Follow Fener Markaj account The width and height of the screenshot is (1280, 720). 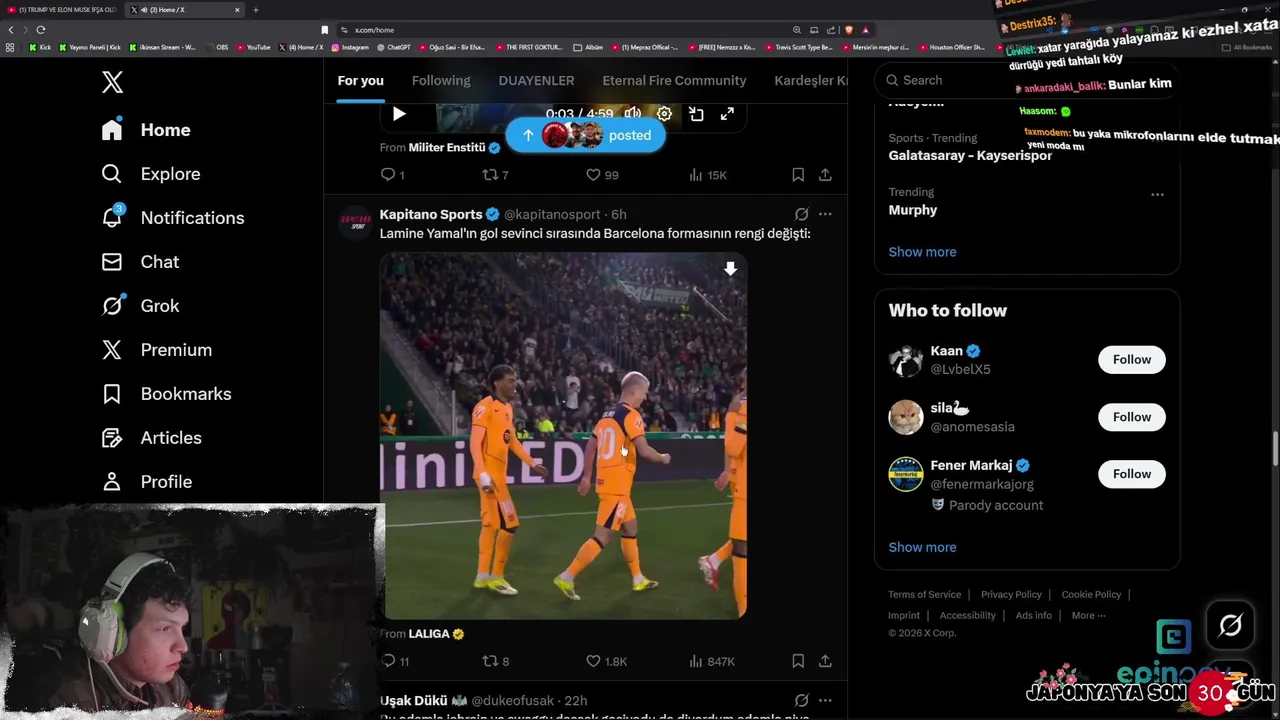[x=1132, y=474]
